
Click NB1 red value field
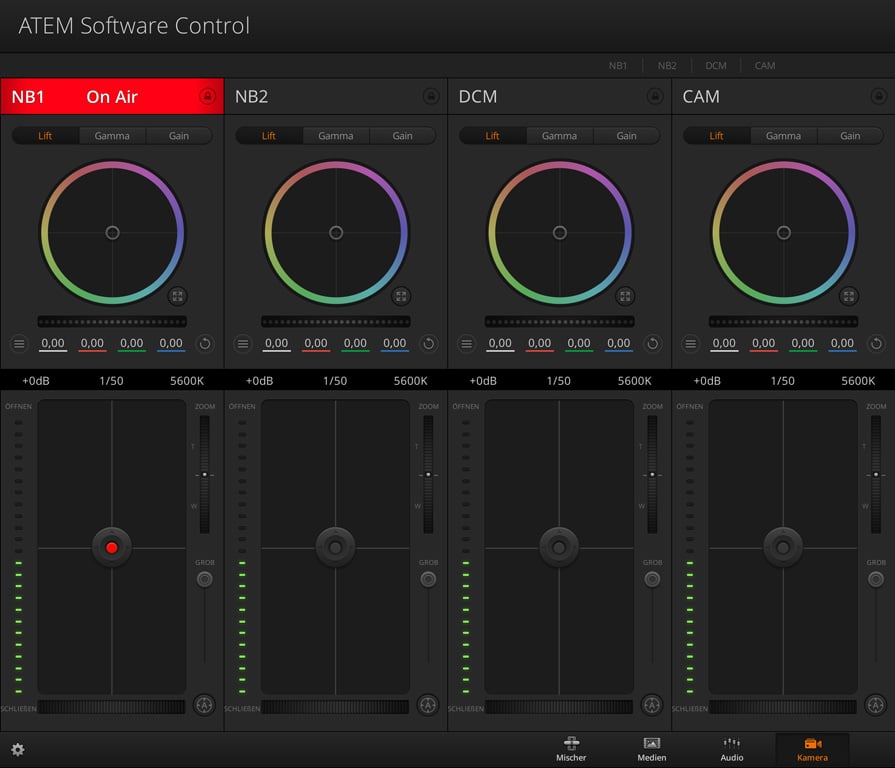tap(92, 343)
